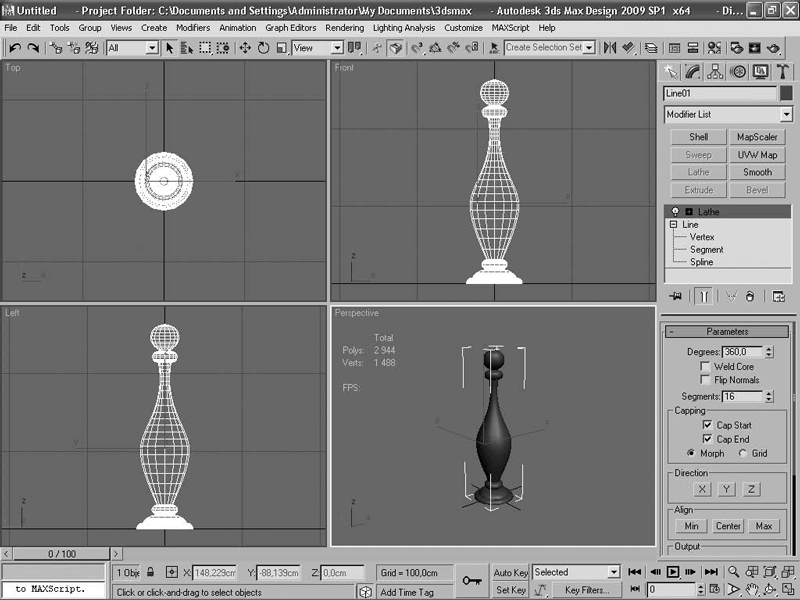This screenshot has width=800, height=600.
Task: Open the File menu
Action: [x=10, y=28]
